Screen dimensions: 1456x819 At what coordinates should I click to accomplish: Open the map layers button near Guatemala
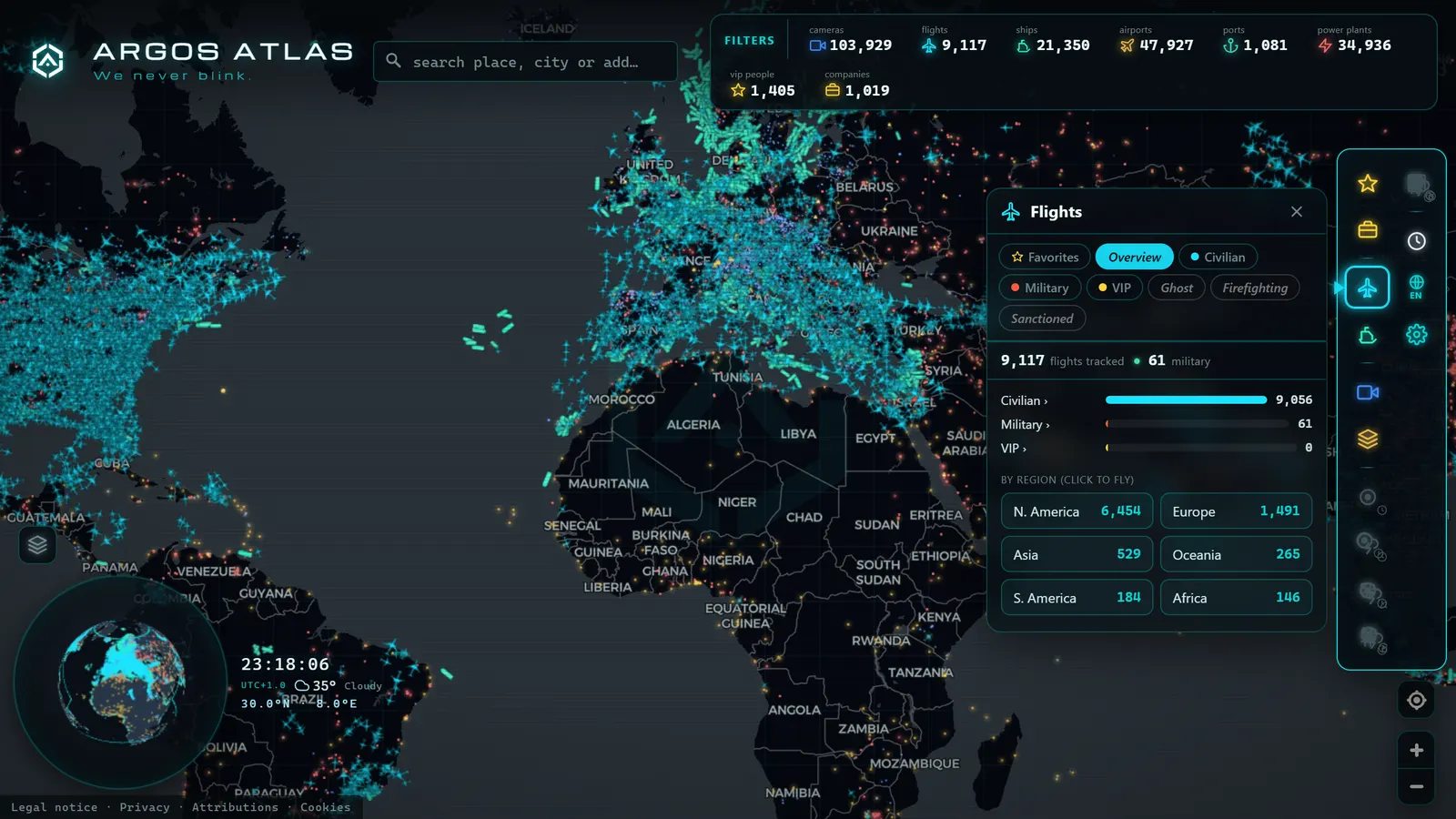coord(37,545)
